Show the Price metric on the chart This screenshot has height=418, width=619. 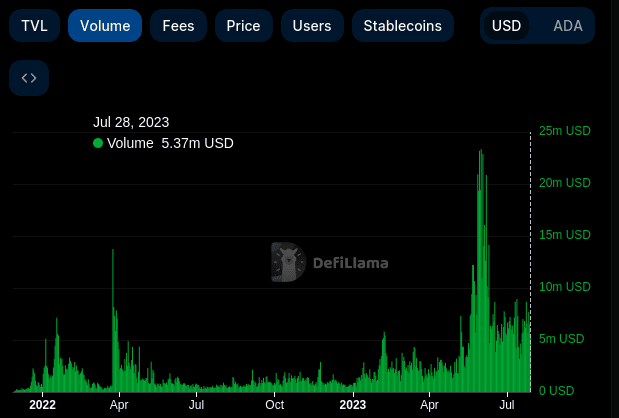coord(243,26)
